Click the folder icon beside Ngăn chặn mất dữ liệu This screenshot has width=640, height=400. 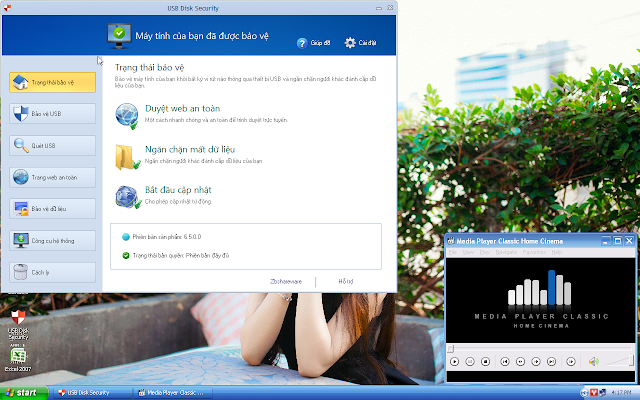127,157
